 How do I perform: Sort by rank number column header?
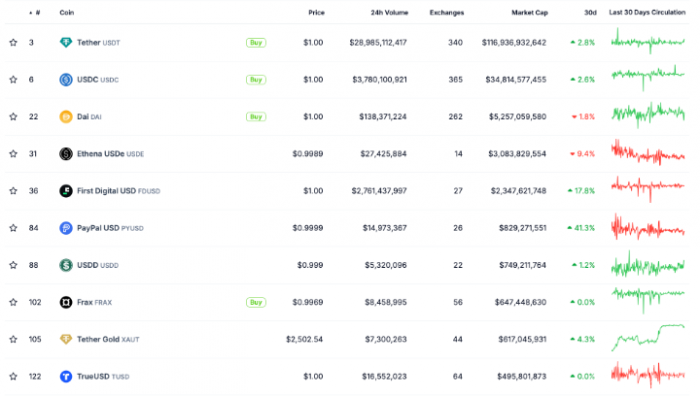(x=35, y=13)
